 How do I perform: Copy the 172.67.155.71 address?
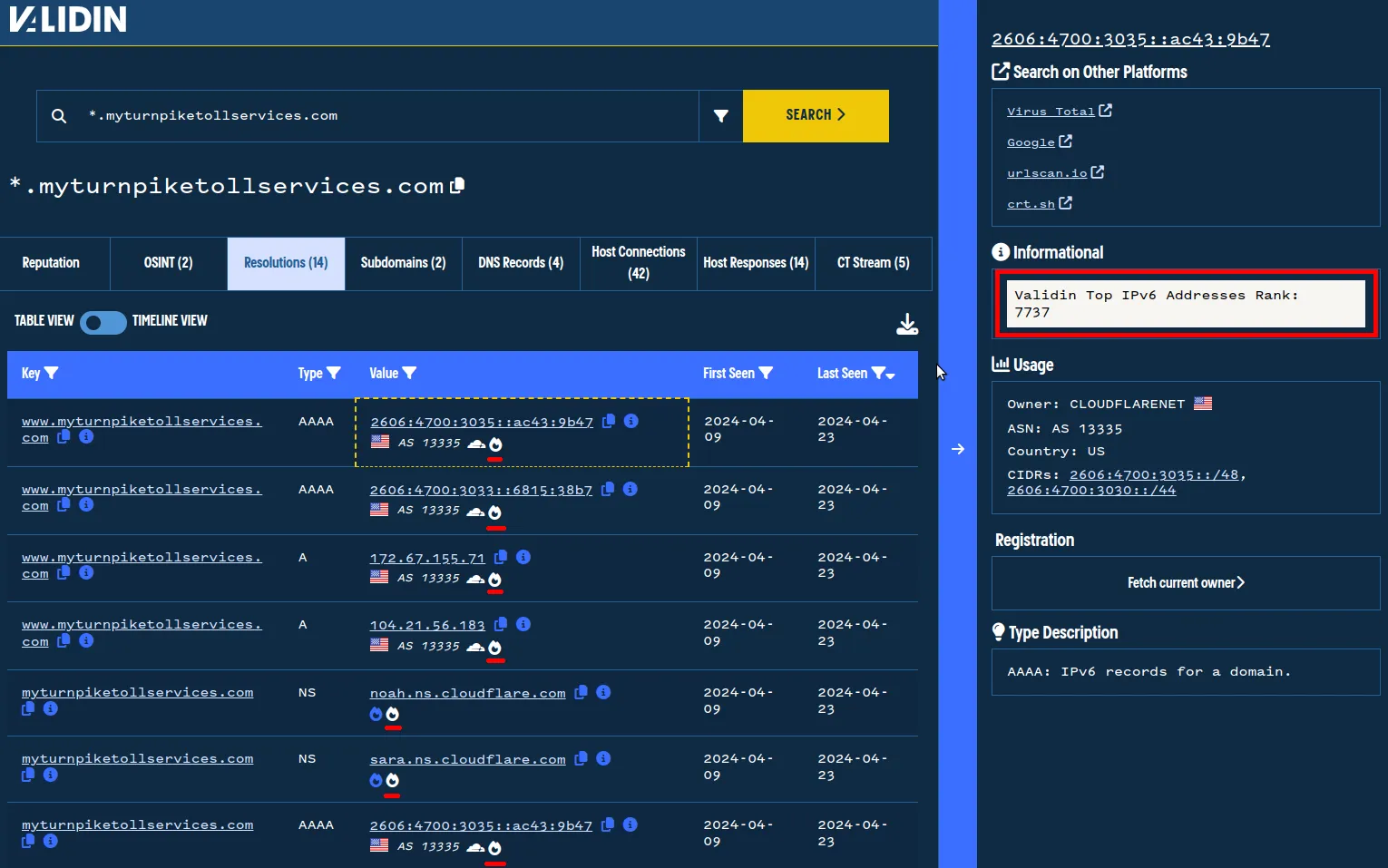click(501, 557)
